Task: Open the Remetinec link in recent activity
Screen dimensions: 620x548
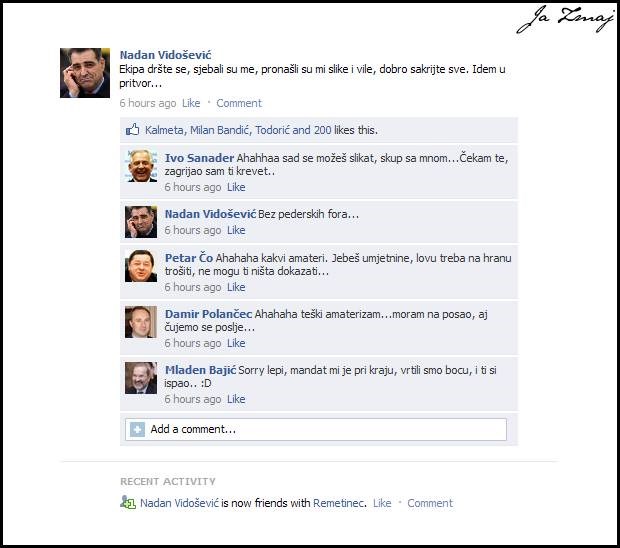Action: click(x=338, y=503)
